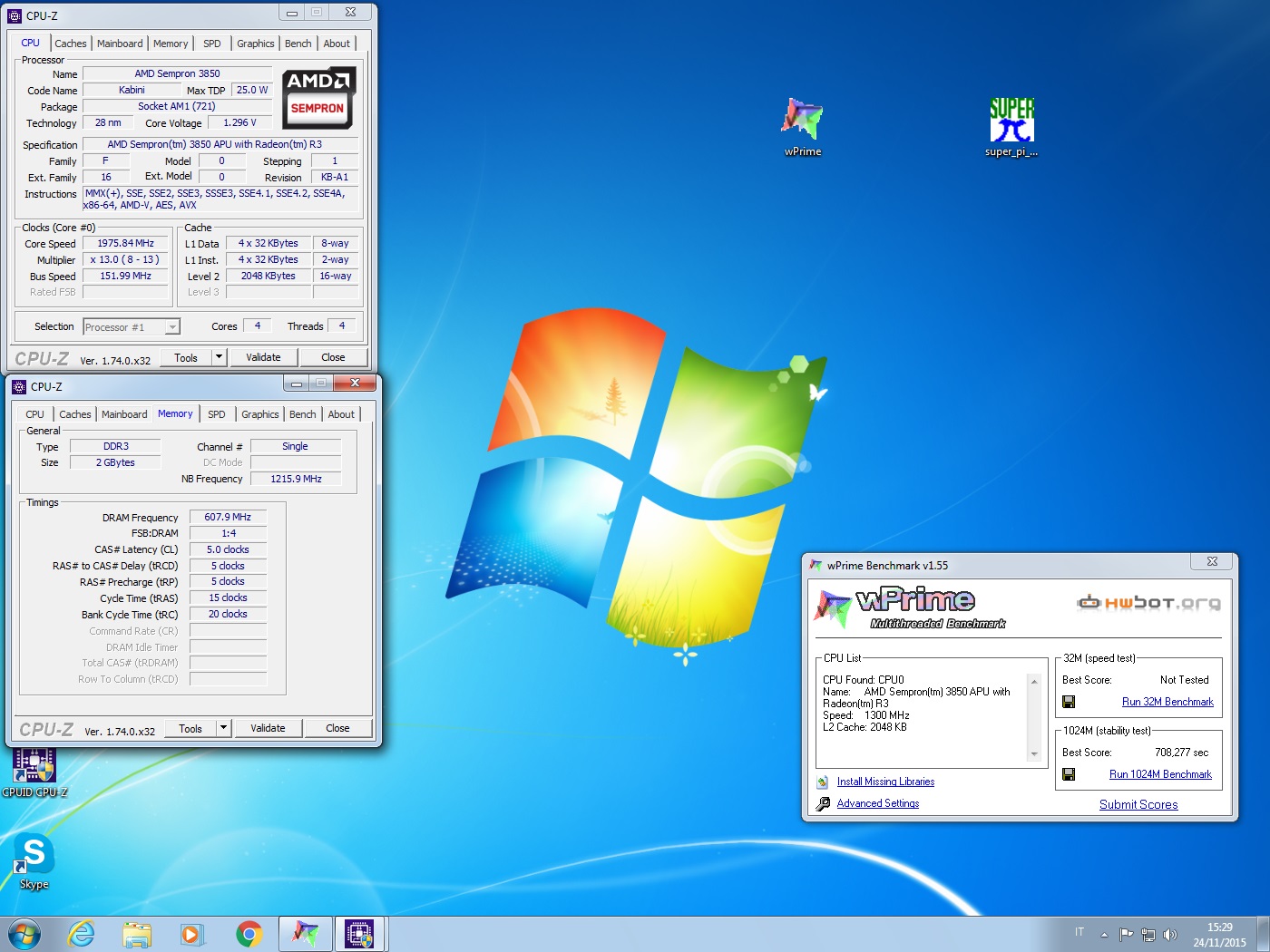Image resolution: width=1270 pixels, height=952 pixels.
Task: Open the Processor #1 selection dropdown
Action: (132, 326)
